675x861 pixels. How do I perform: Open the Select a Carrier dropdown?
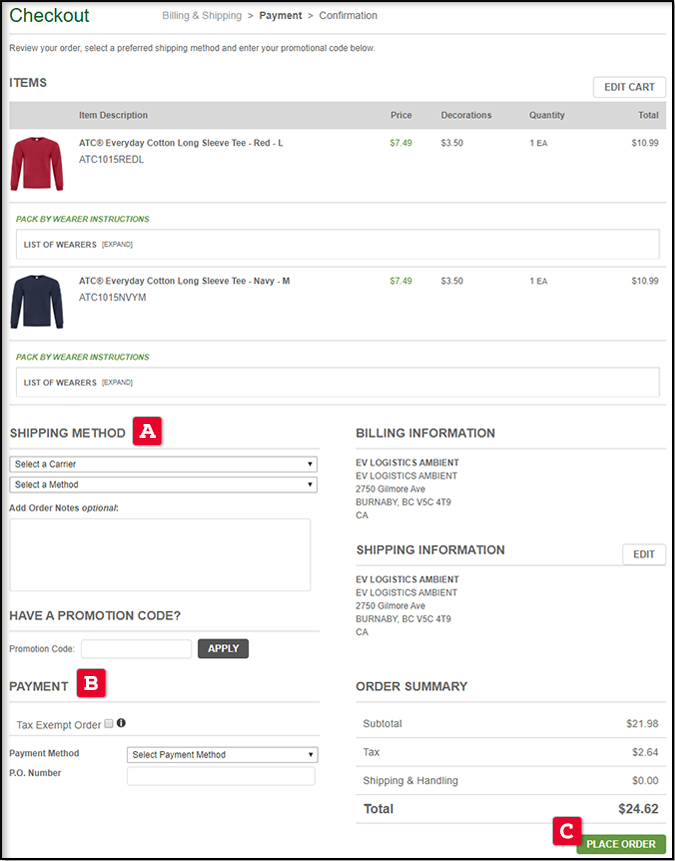click(x=163, y=464)
